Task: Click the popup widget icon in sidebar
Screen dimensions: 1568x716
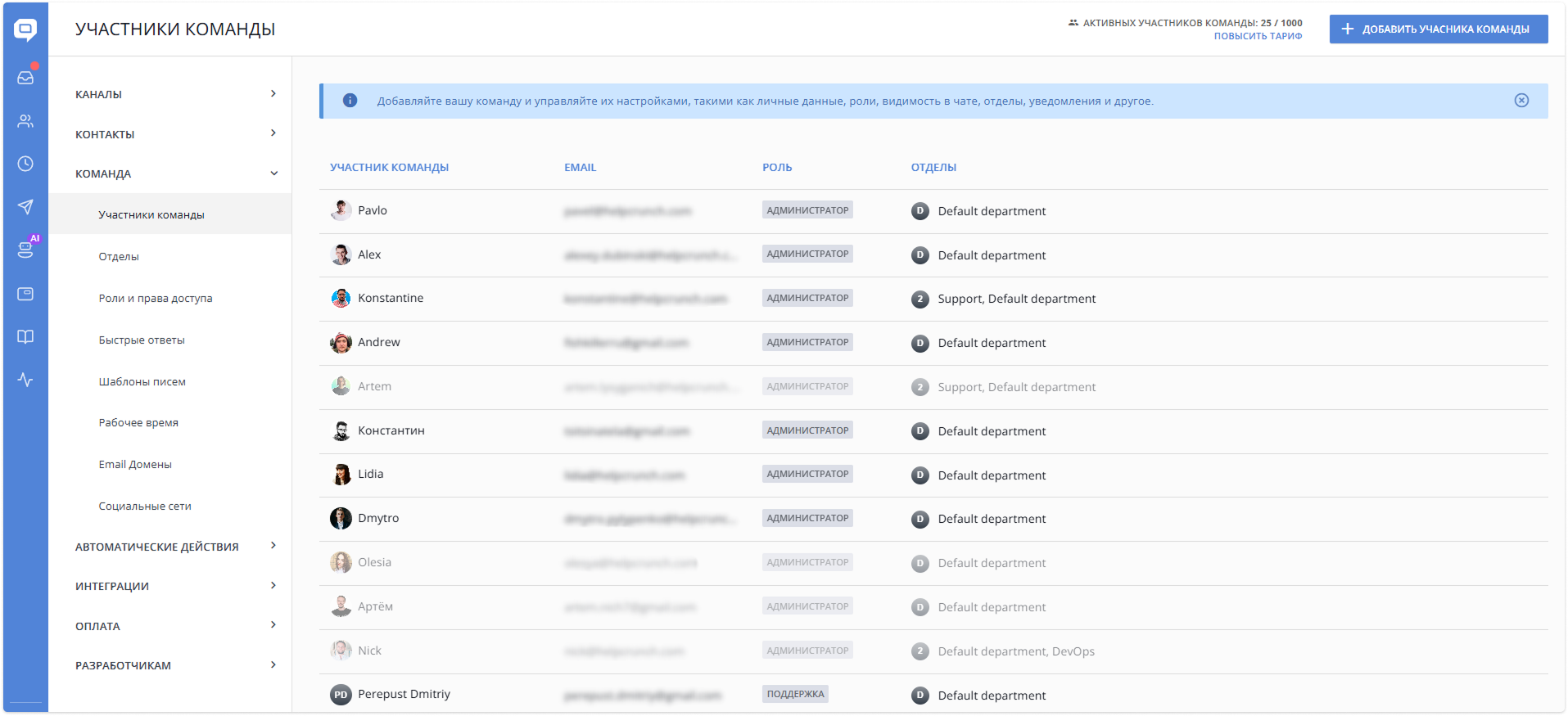Action: point(25,294)
